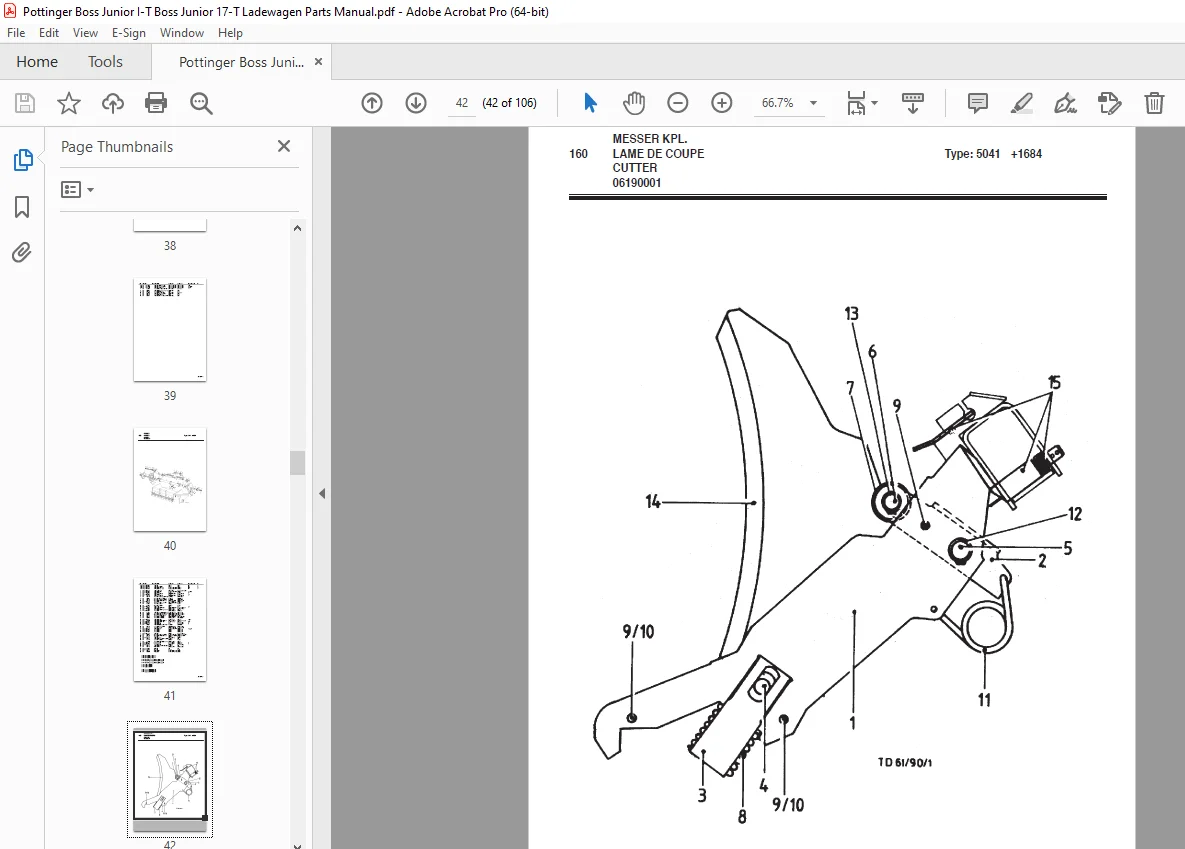Click part label 14 in diagram
The width and height of the screenshot is (1185, 849).
pos(653,501)
